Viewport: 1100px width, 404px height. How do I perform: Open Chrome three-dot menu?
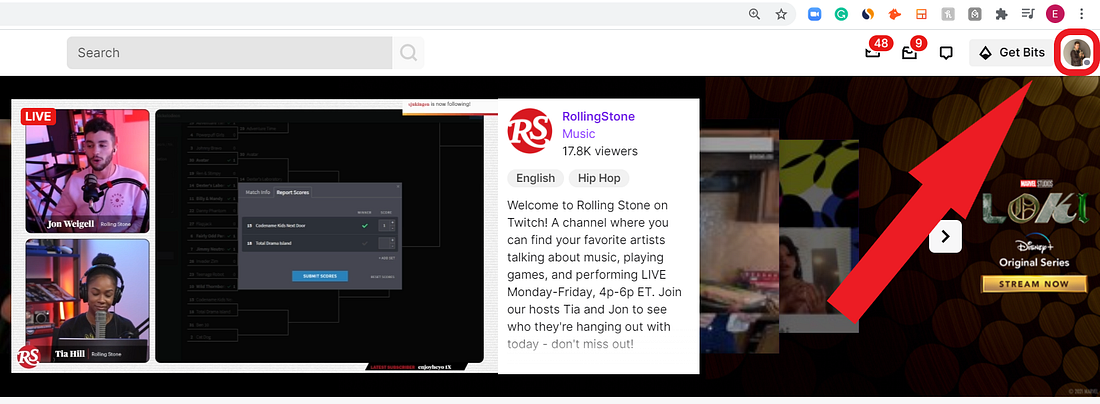click(x=1081, y=14)
